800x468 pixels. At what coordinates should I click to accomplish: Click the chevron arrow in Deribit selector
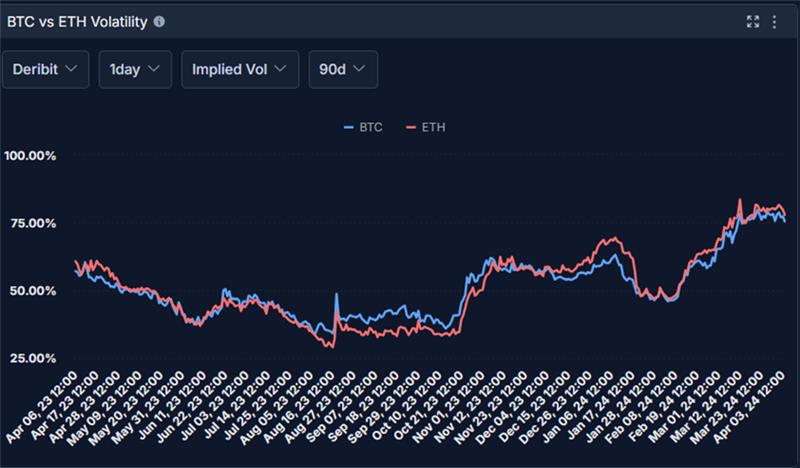coord(71,68)
